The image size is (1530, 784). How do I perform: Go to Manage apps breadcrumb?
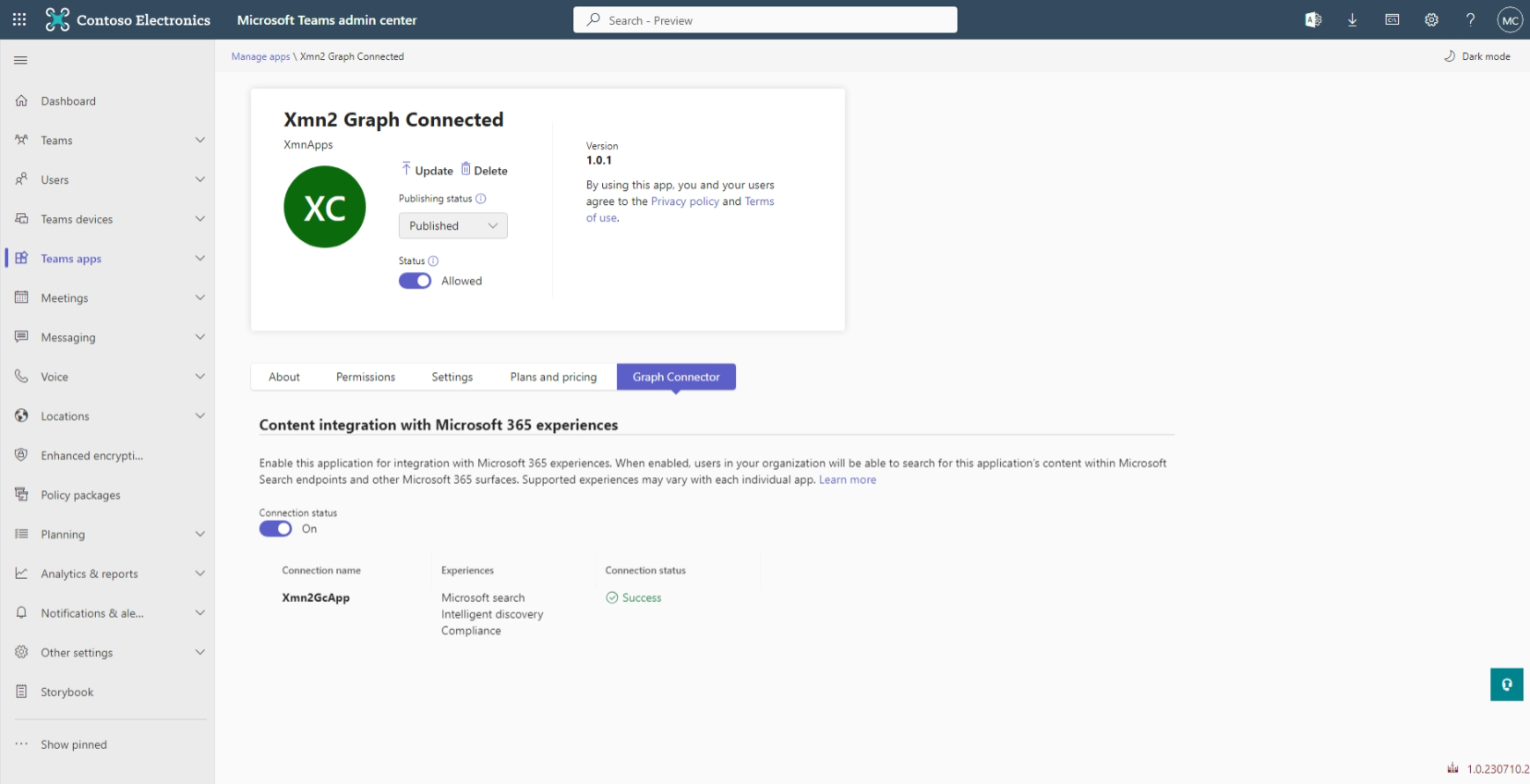coord(261,56)
